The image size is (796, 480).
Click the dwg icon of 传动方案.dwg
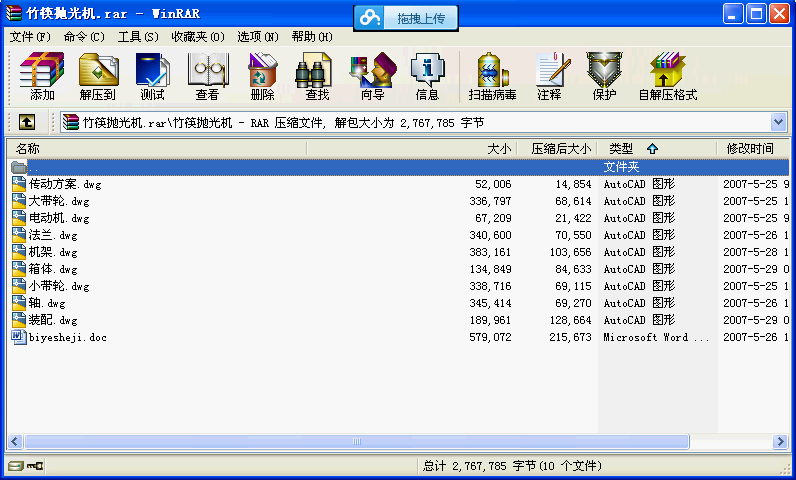coord(19,184)
